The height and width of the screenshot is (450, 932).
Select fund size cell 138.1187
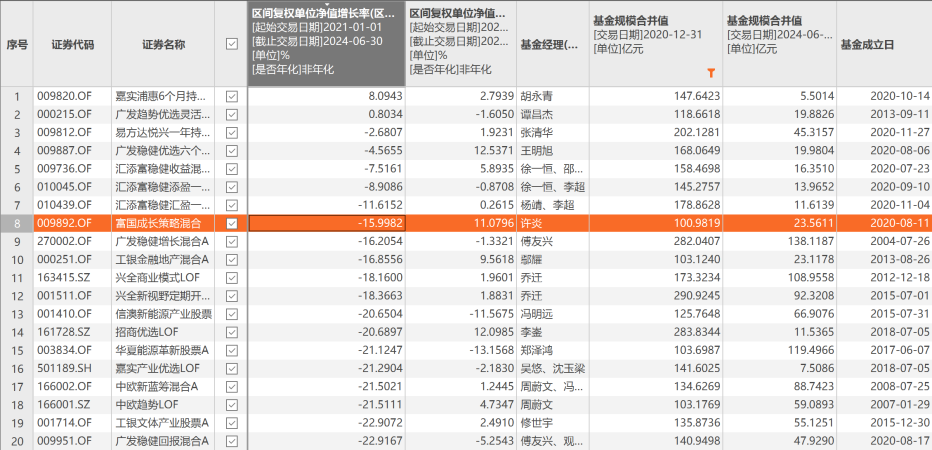780,241
